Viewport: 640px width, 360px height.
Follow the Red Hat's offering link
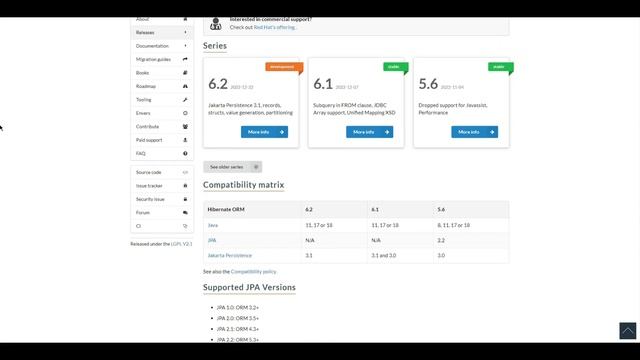point(276,27)
